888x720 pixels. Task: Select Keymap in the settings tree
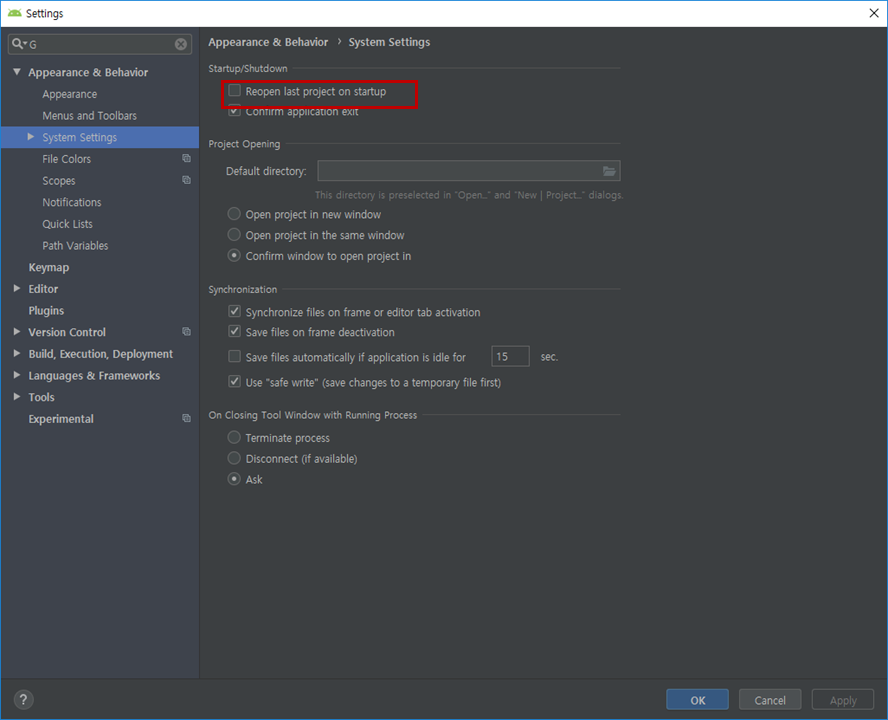[49, 267]
